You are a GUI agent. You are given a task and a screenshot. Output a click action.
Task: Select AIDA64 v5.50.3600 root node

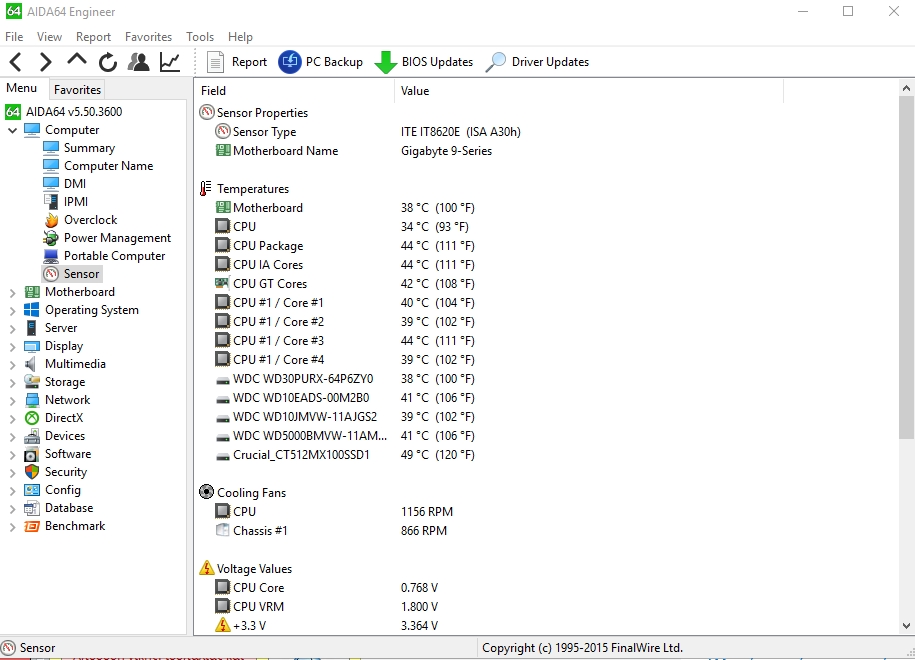tap(74, 111)
